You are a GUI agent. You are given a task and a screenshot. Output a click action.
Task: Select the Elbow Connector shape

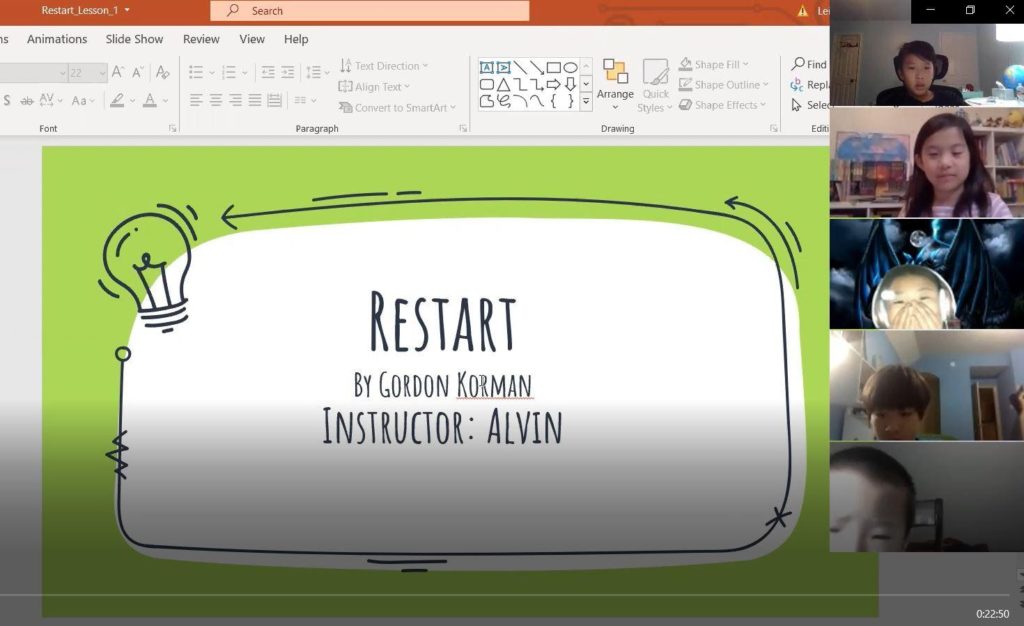point(520,84)
